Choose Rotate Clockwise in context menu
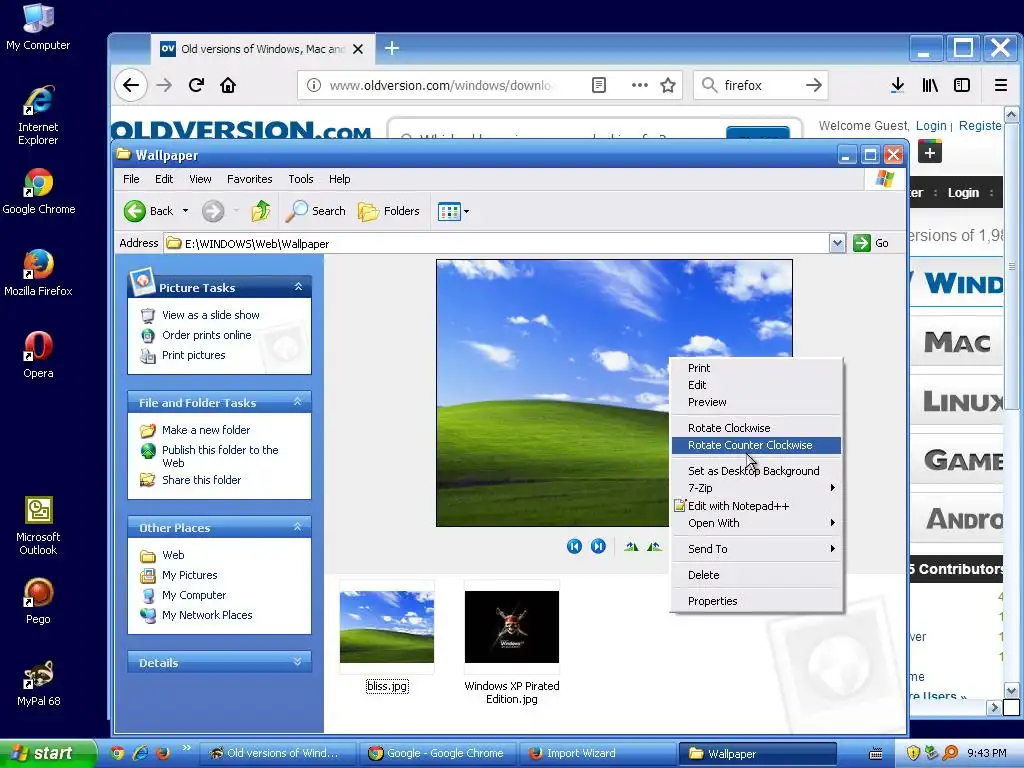Screen dimensions: 1024x768 point(756,428)
